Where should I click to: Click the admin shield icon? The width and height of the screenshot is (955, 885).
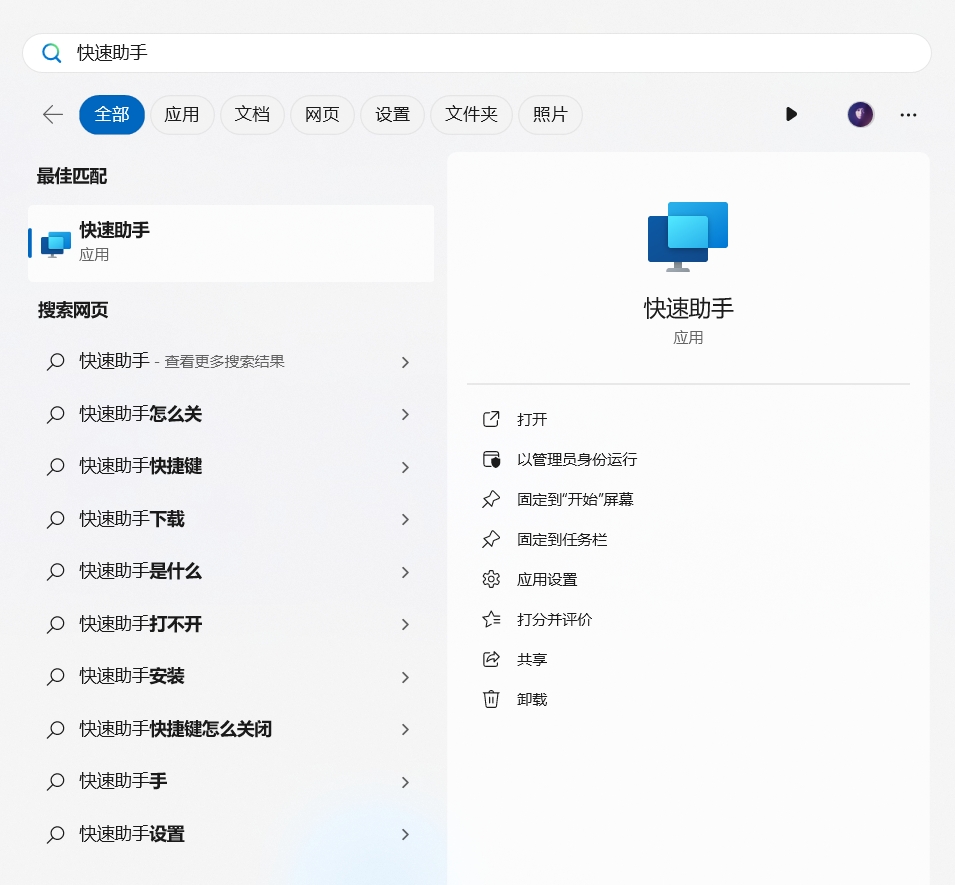(491, 459)
